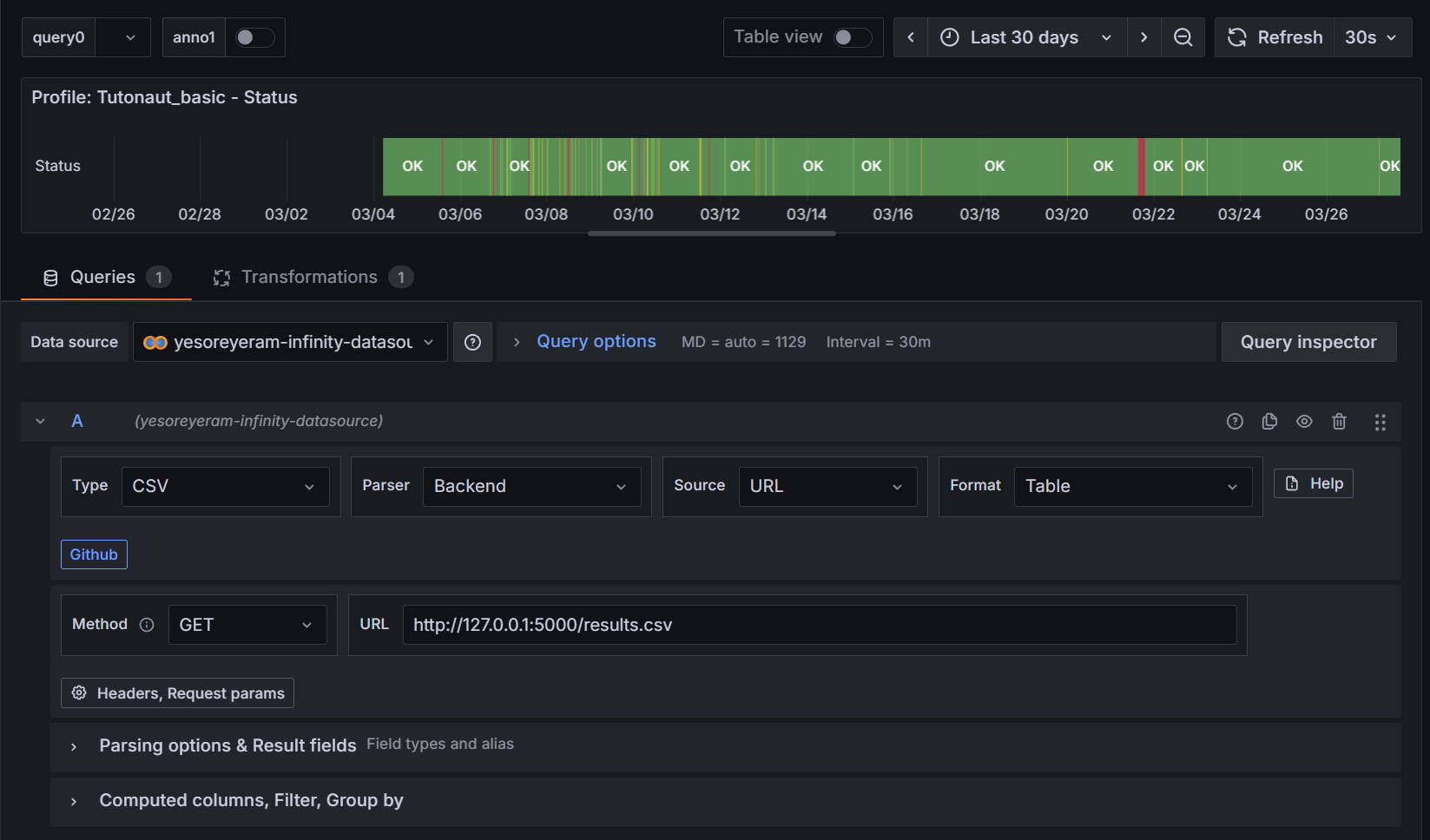Click info icon next to Method
This screenshot has width=1430, height=840.
147,625
